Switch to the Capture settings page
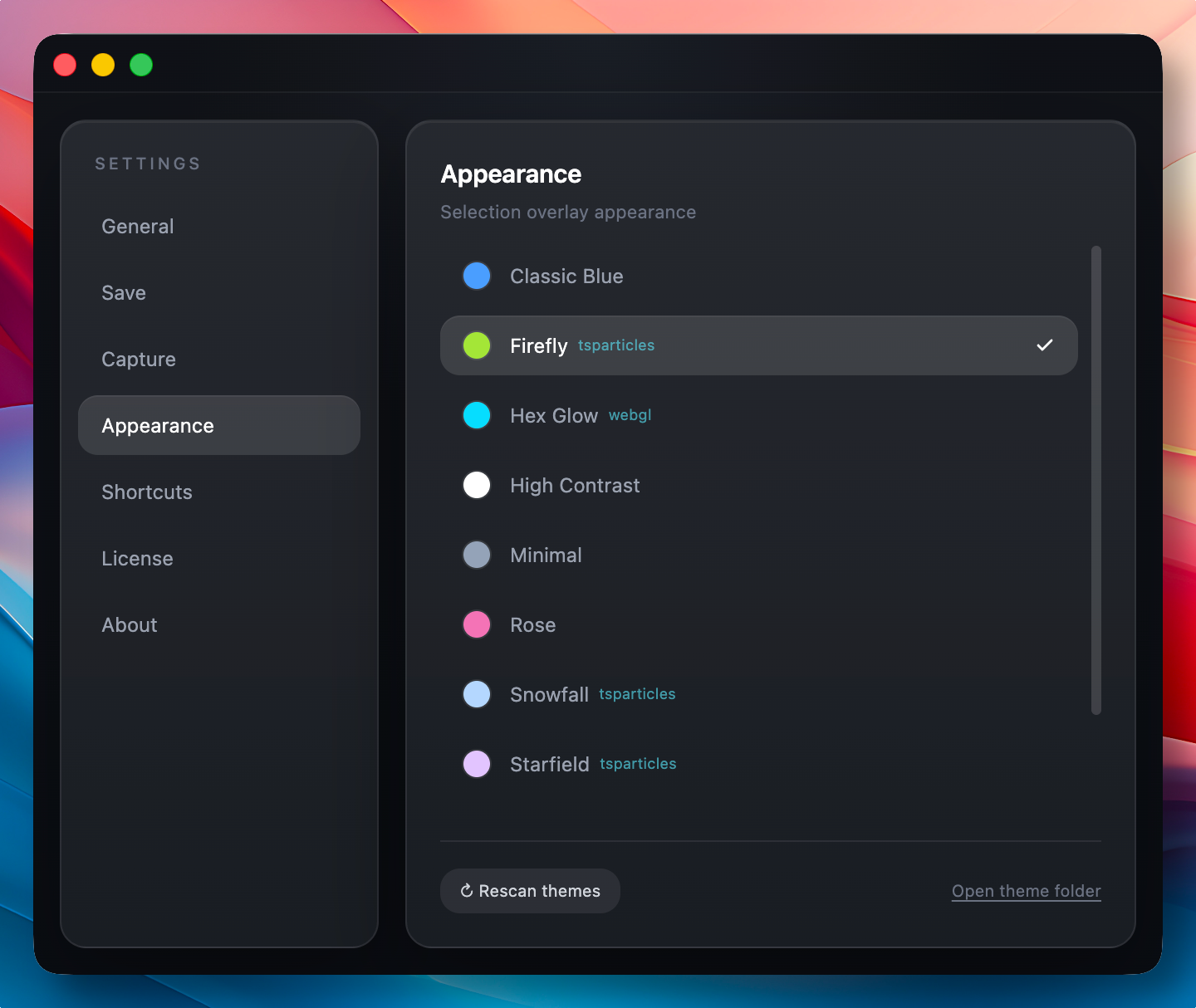Image resolution: width=1196 pixels, height=1008 pixels. [139, 360]
